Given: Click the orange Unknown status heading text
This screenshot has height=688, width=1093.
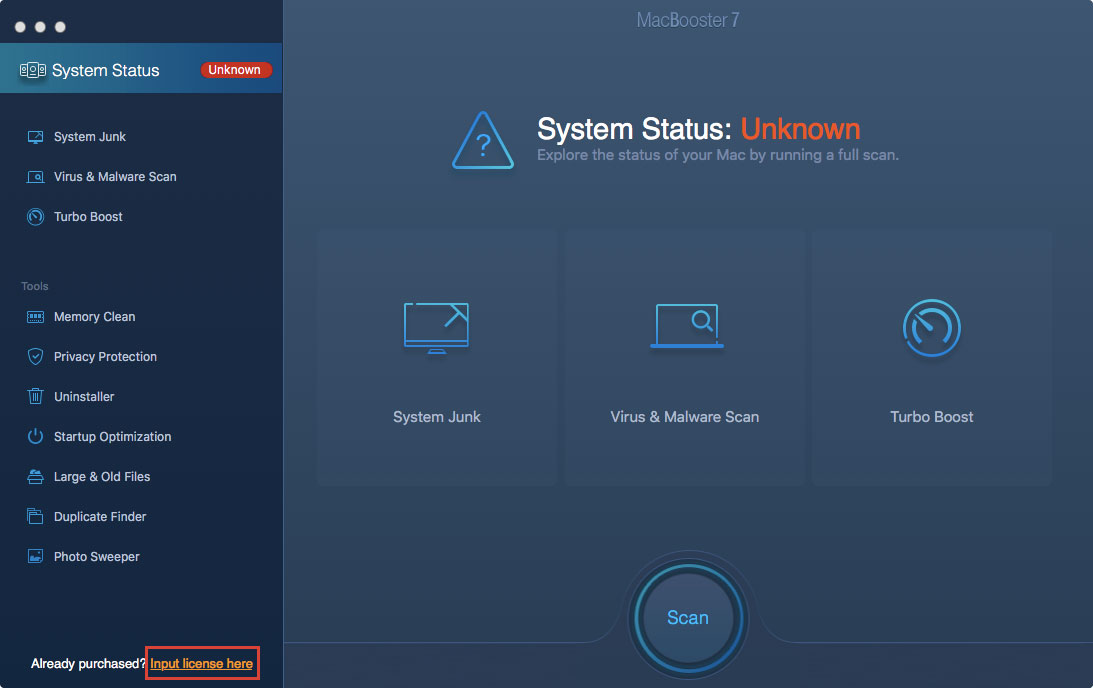Looking at the screenshot, I should pyautogui.click(x=800, y=129).
